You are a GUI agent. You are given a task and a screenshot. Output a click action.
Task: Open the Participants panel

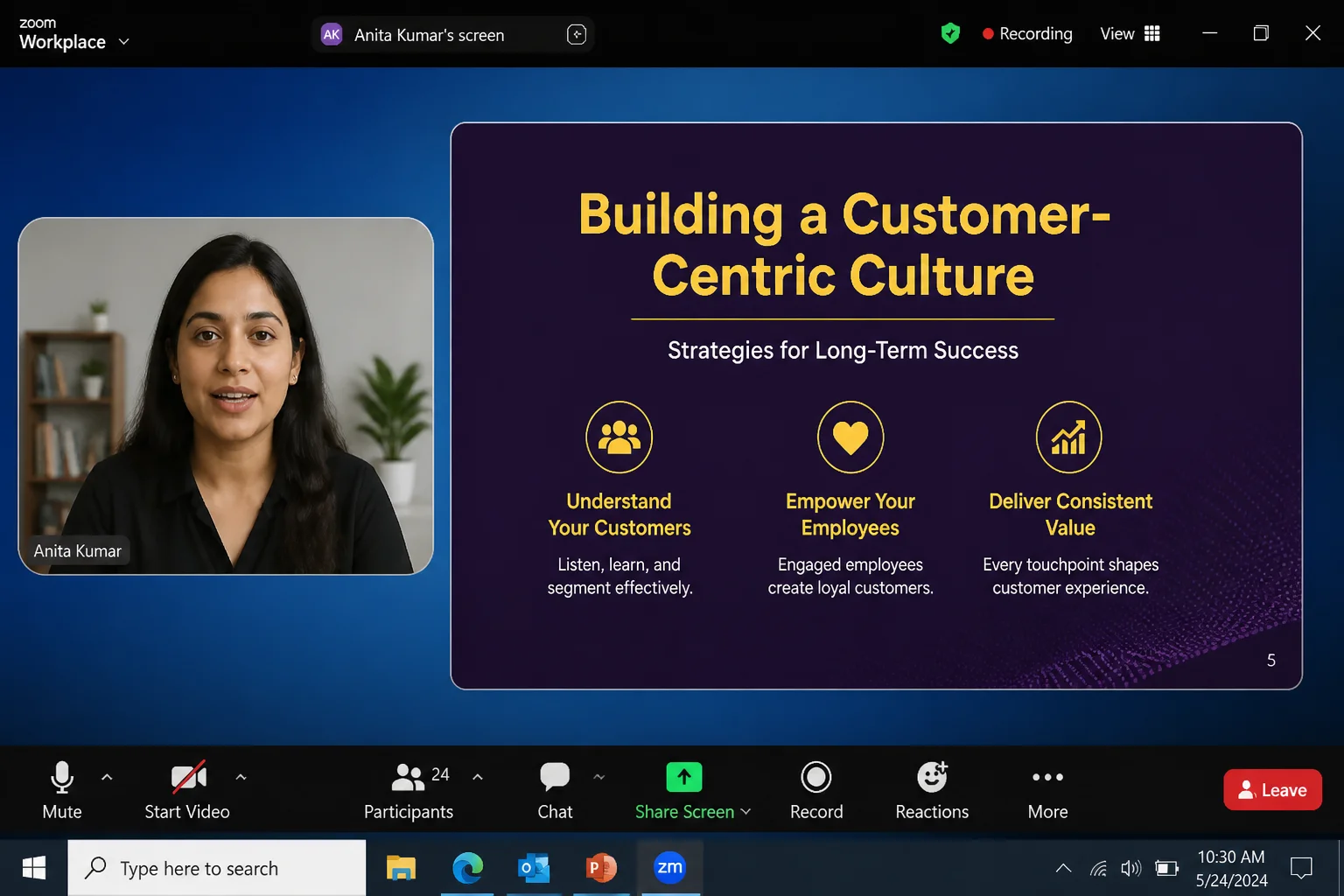[409, 790]
